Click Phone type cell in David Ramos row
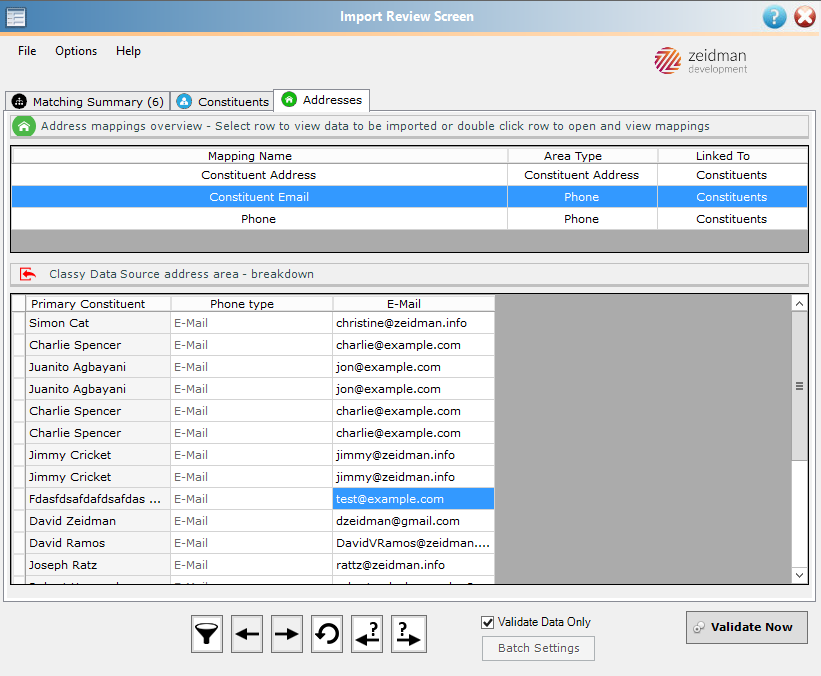Viewport: 821px width, 676px height. tap(252, 543)
